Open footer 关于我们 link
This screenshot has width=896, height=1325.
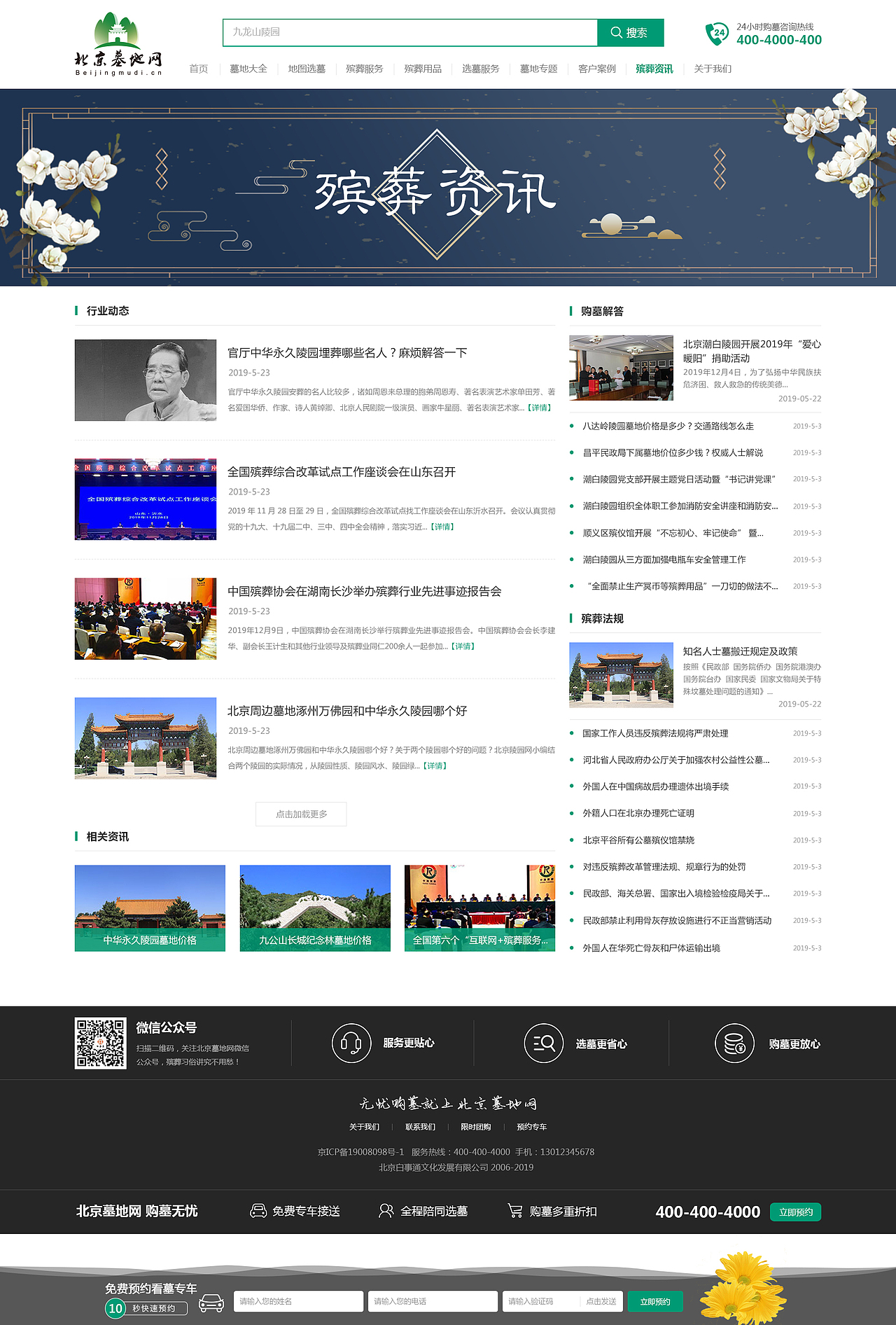(x=364, y=1127)
